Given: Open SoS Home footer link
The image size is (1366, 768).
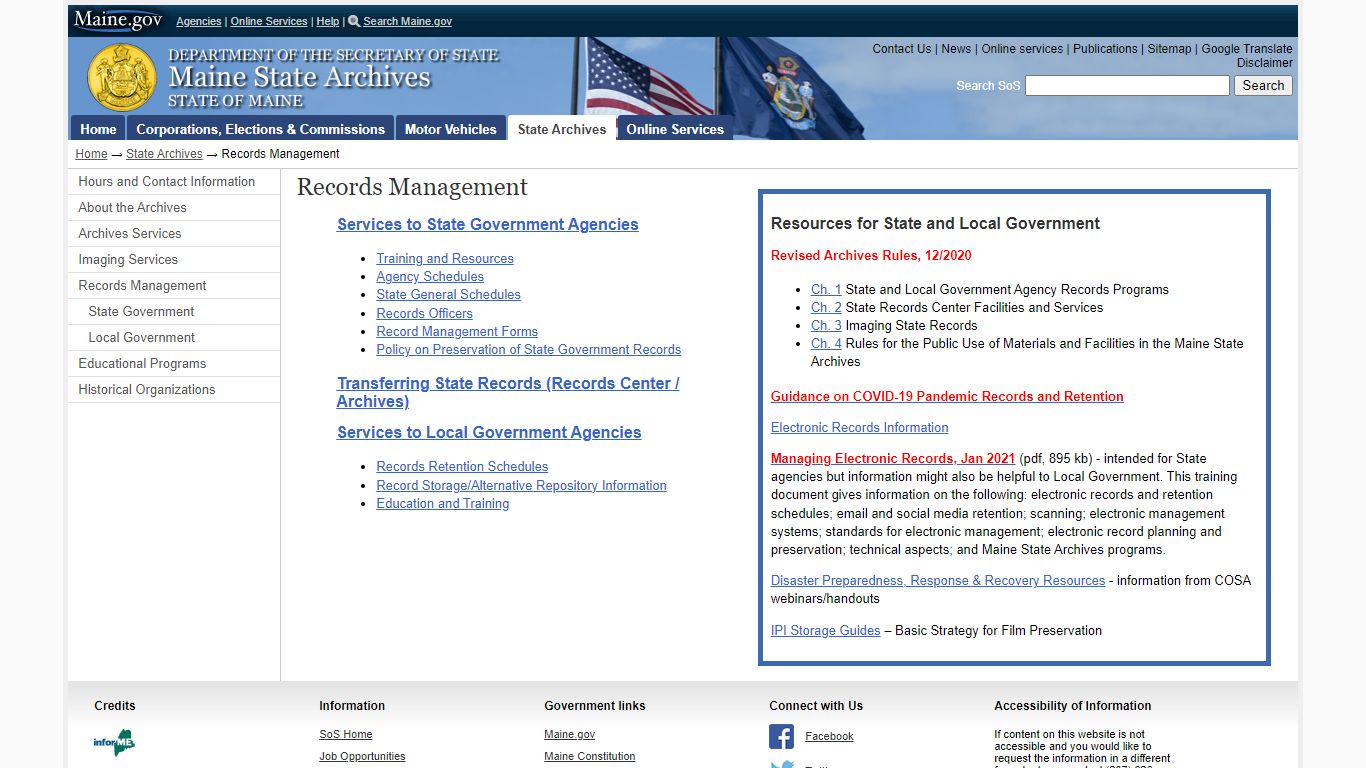Looking at the screenshot, I should (346, 734).
